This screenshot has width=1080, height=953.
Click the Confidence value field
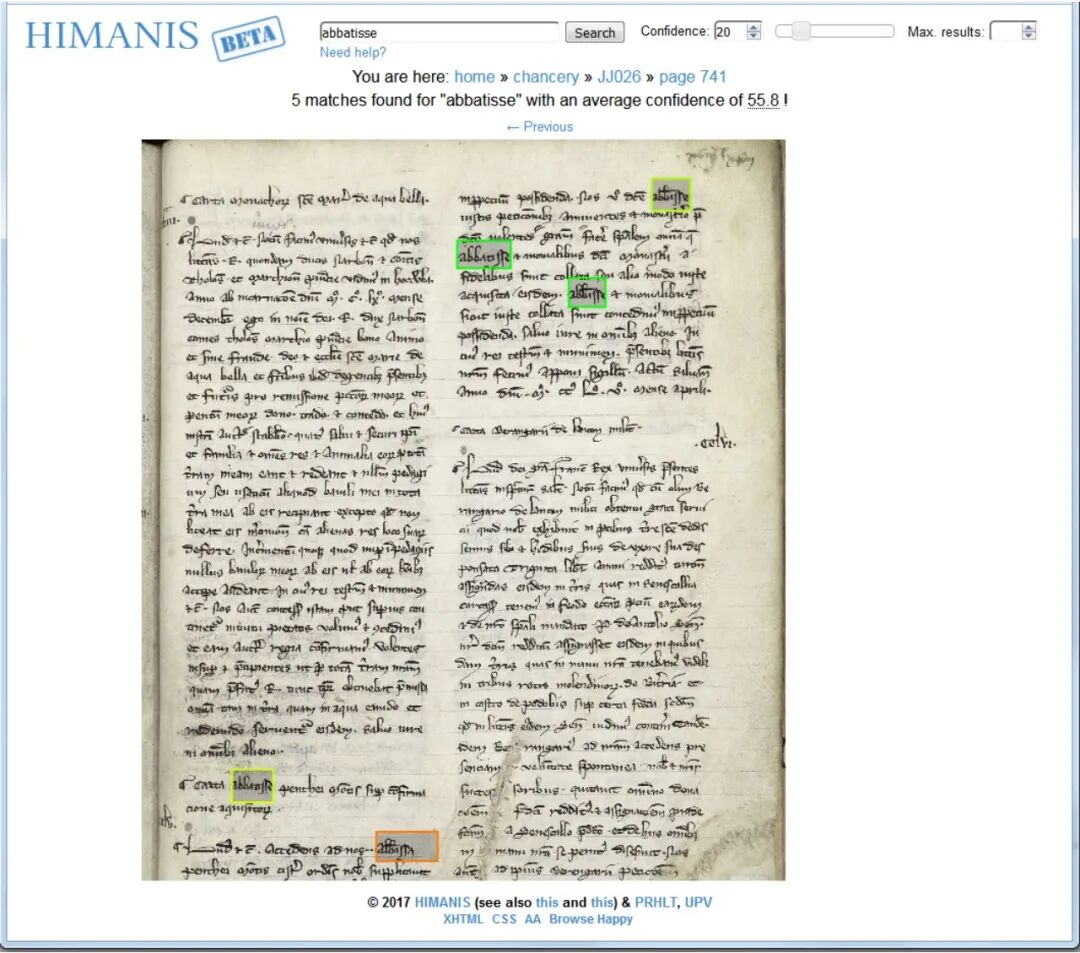click(730, 32)
